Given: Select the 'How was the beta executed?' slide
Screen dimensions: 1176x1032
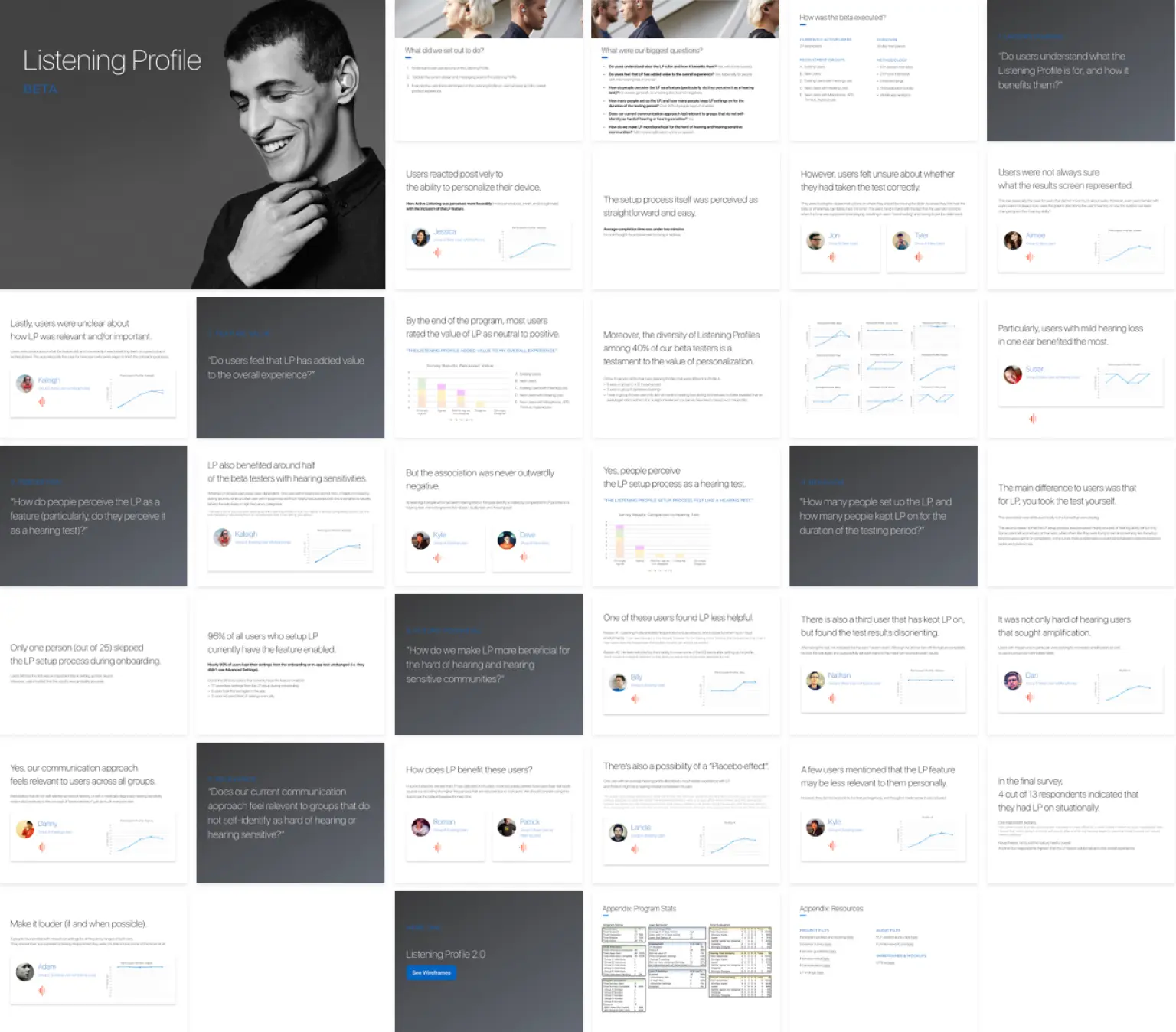Looking at the screenshot, I should 883,70.
